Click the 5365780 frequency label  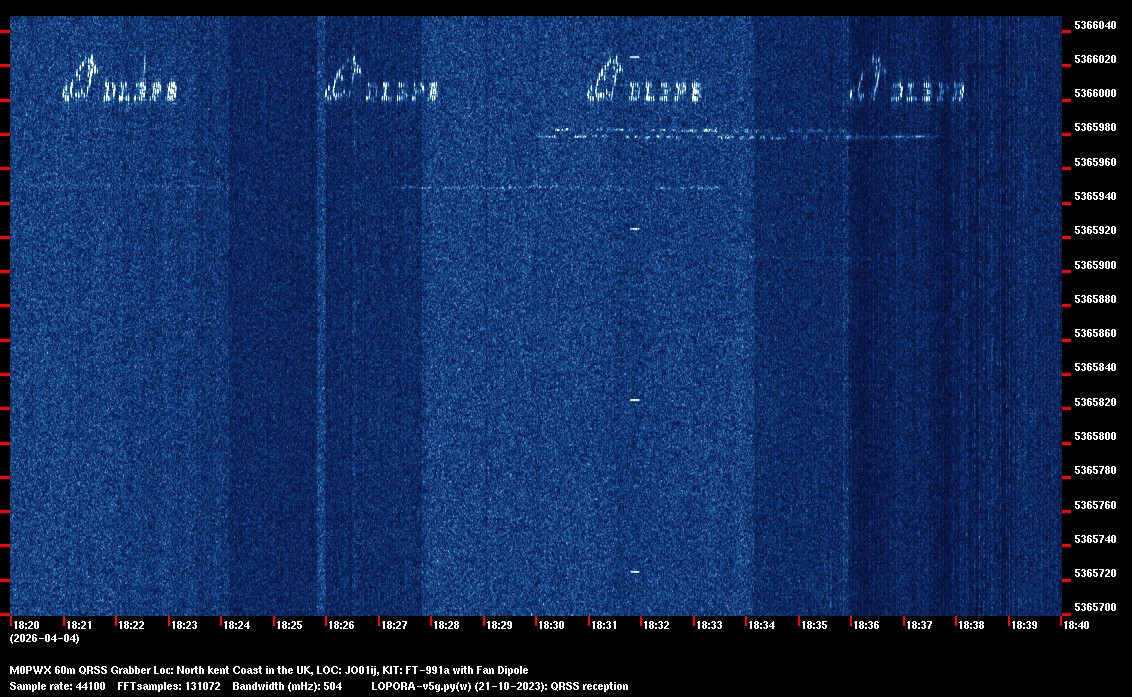click(x=1095, y=470)
